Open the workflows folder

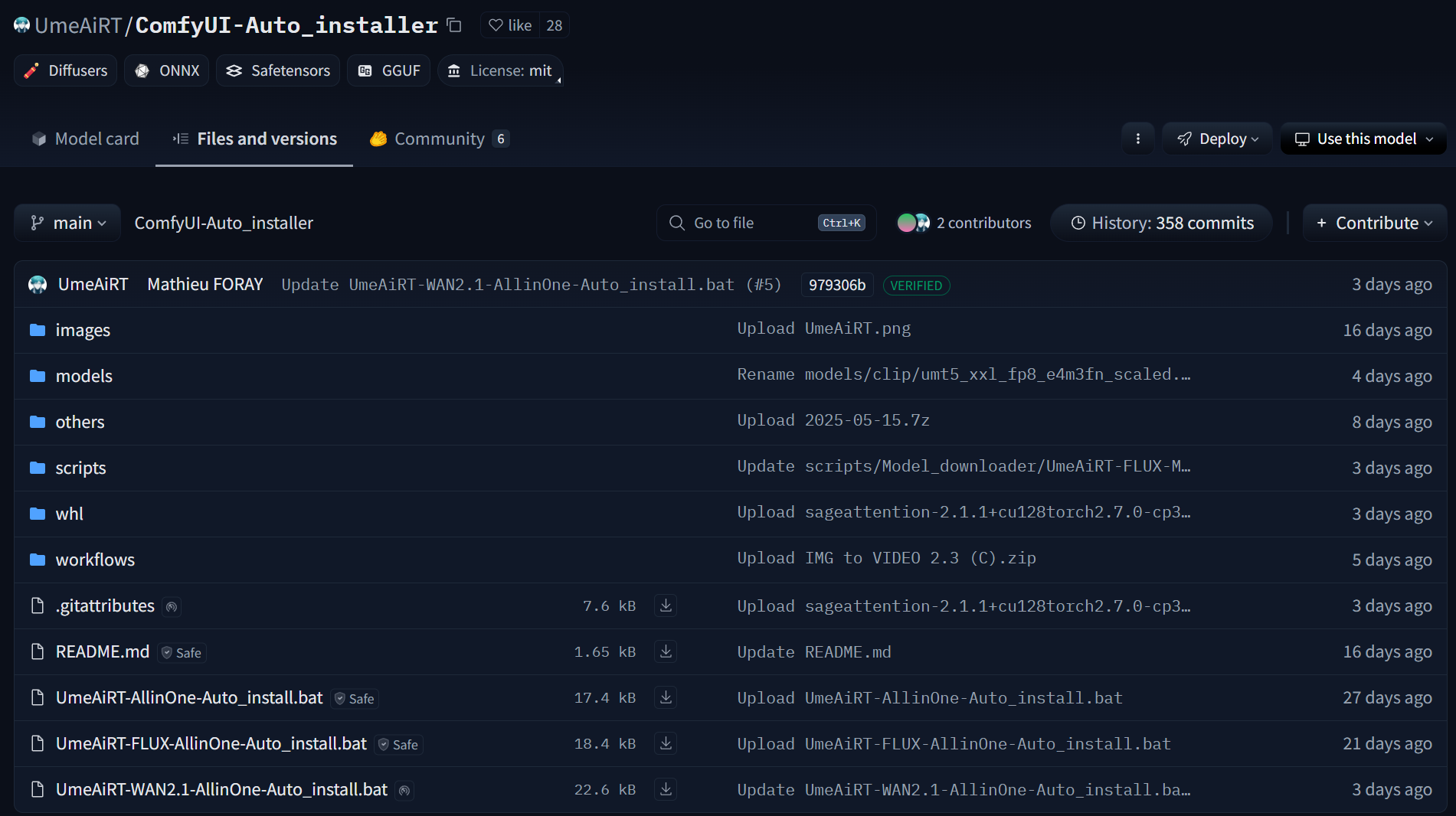[96, 560]
